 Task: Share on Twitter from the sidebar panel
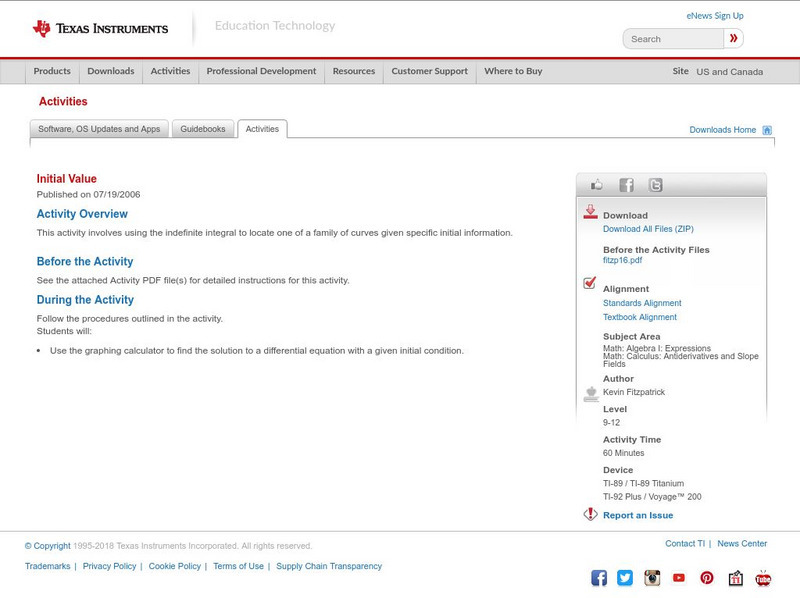656,185
